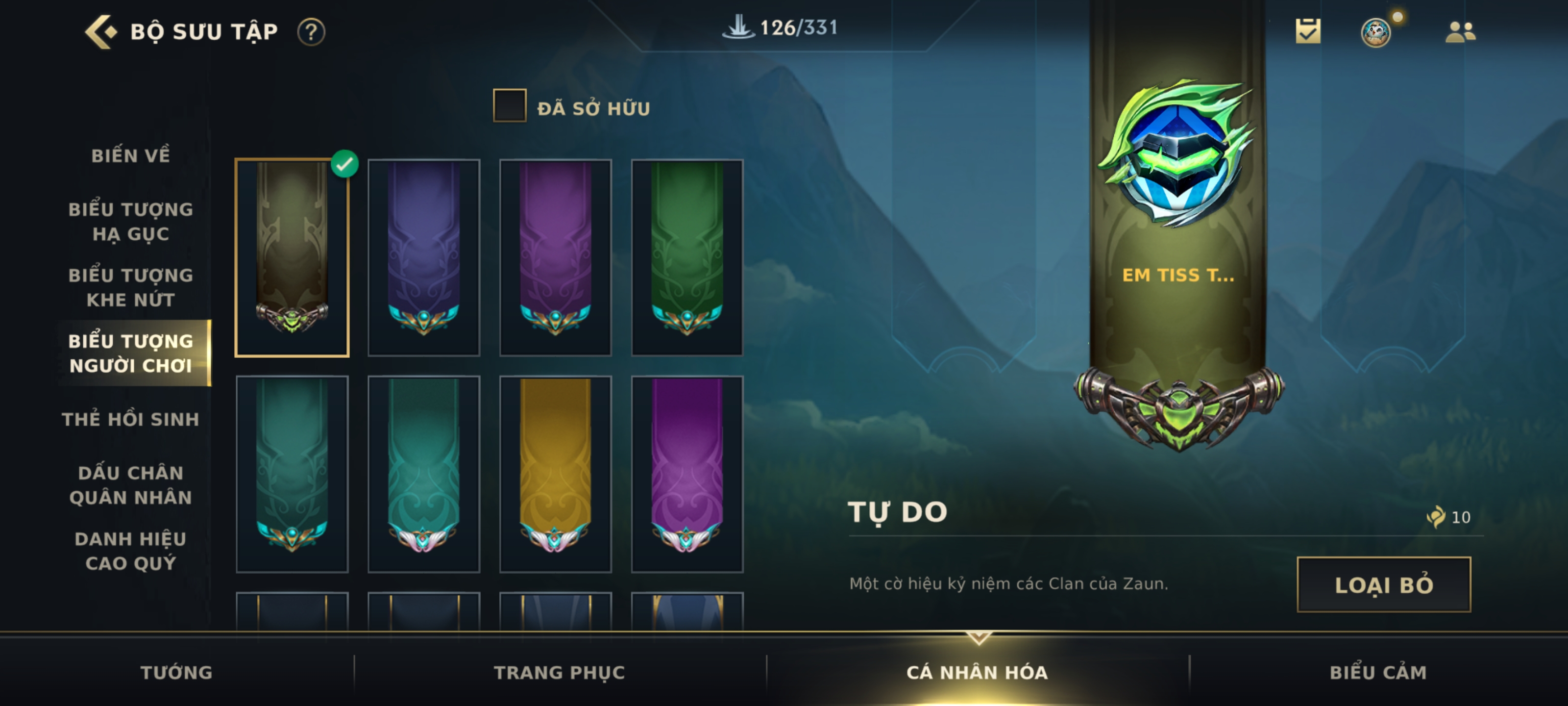This screenshot has width=1568, height=706.
Task: Go back using the gold arrow icon
Action: coord(100,31)
